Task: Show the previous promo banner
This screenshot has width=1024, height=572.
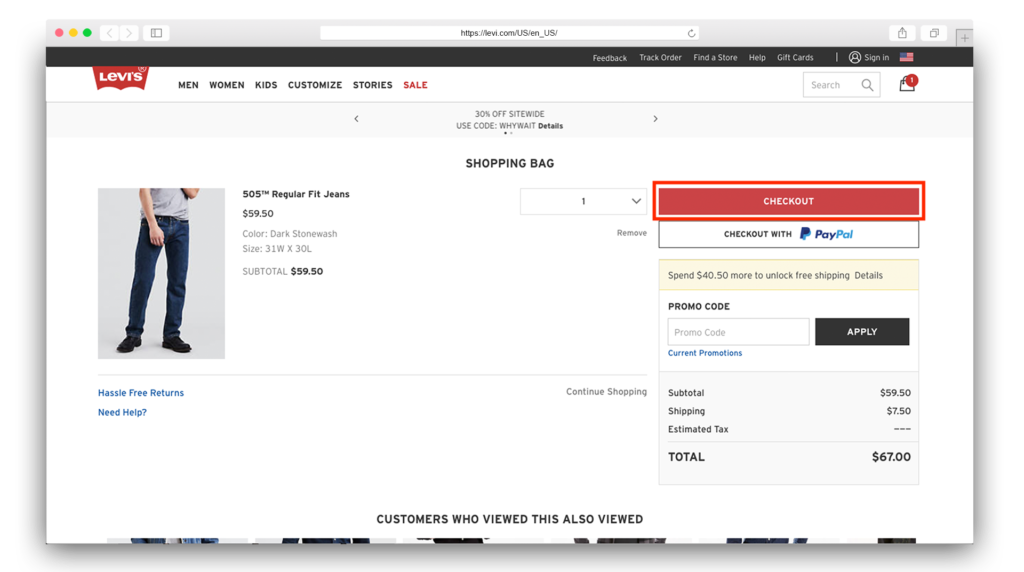Action: [x=356, y=119]
